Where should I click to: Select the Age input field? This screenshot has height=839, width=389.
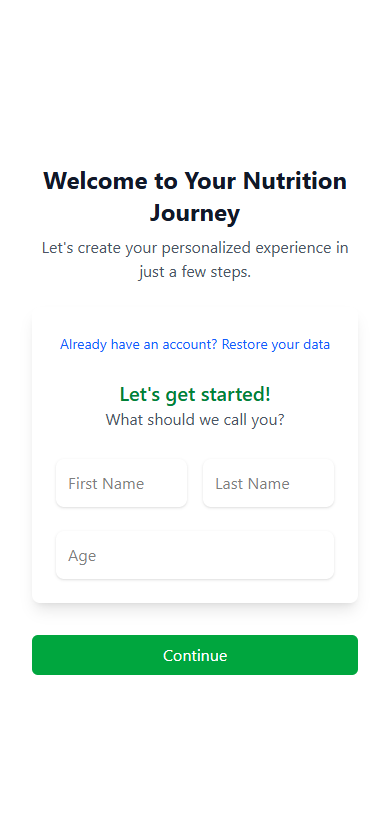195,555
